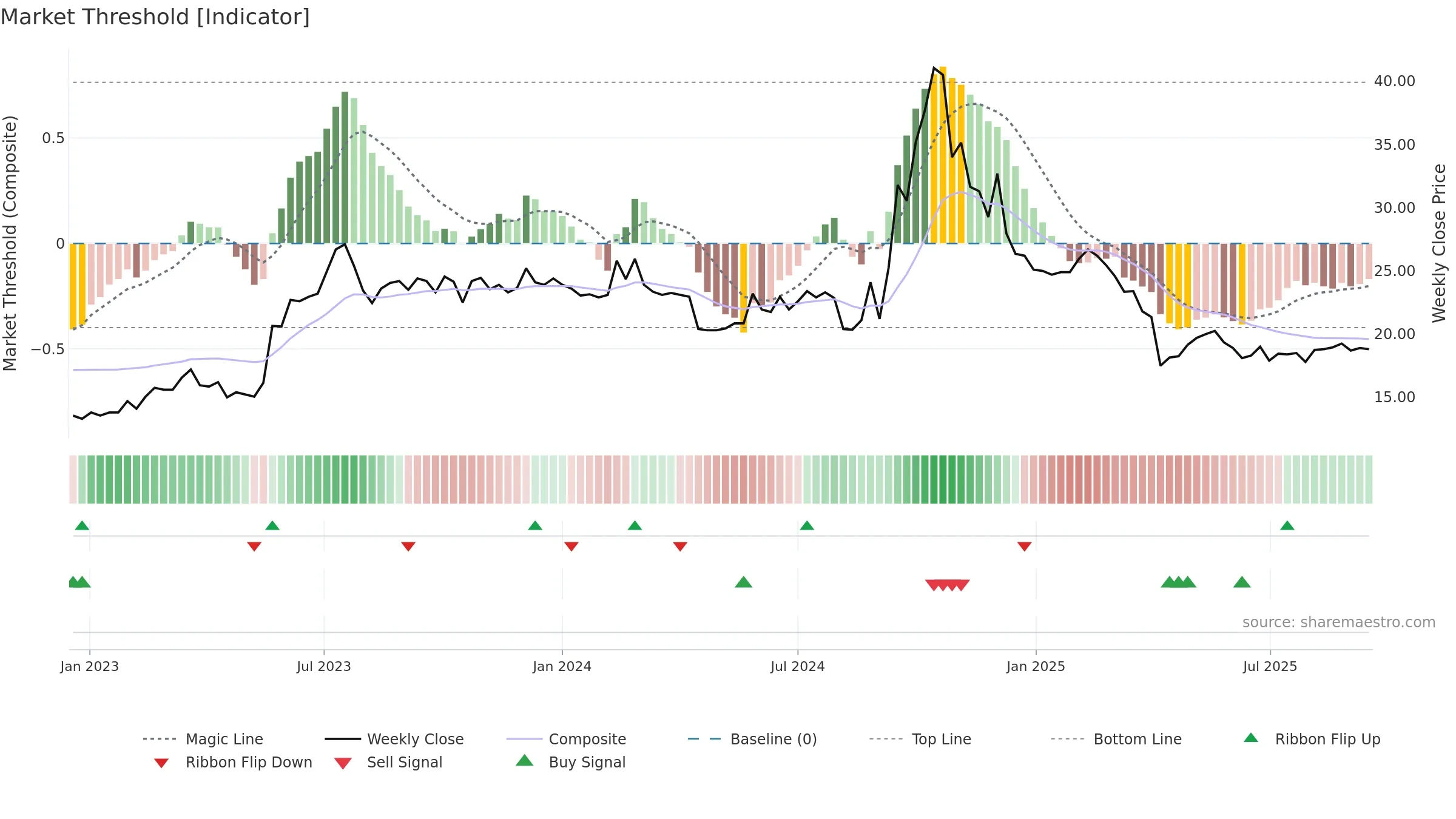Toggle the Composite legend entry
Viewport: 1456px width, 819px height.
pyautogui.click(x=566, y=739)
